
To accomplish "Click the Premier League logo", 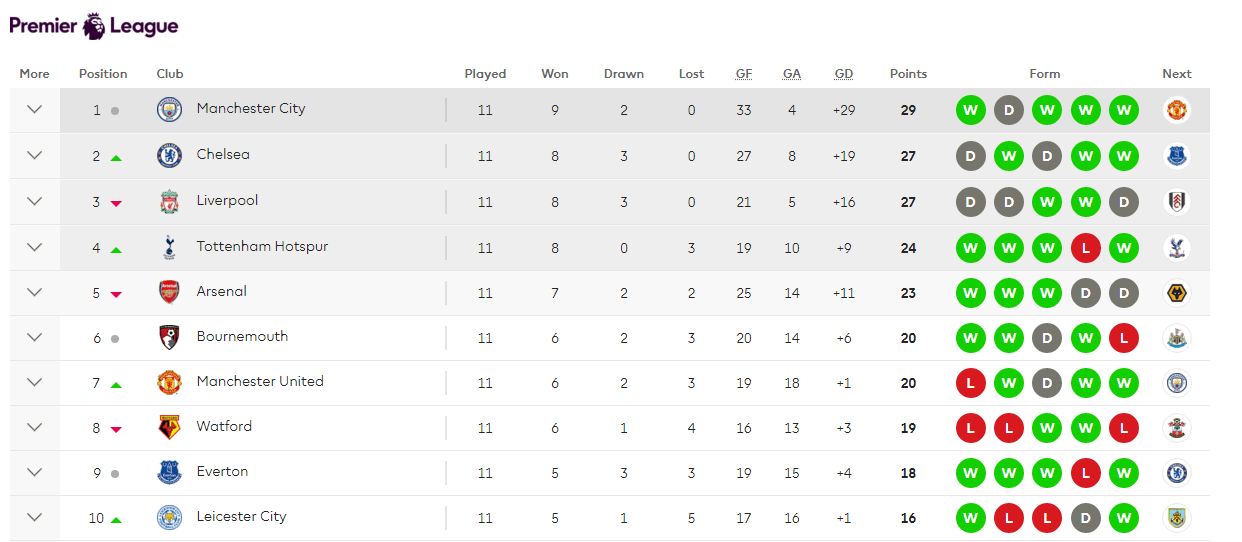I will point(94,26).
